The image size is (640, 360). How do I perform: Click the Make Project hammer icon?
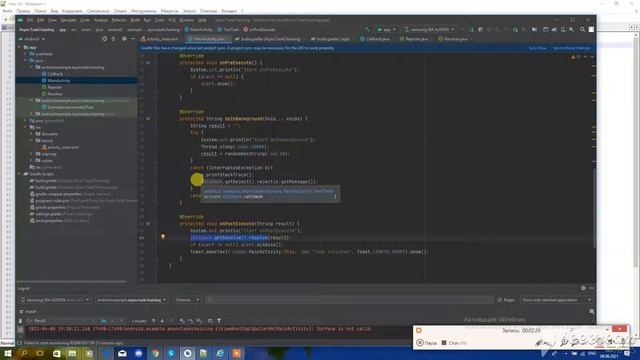[x=368, y=29]
